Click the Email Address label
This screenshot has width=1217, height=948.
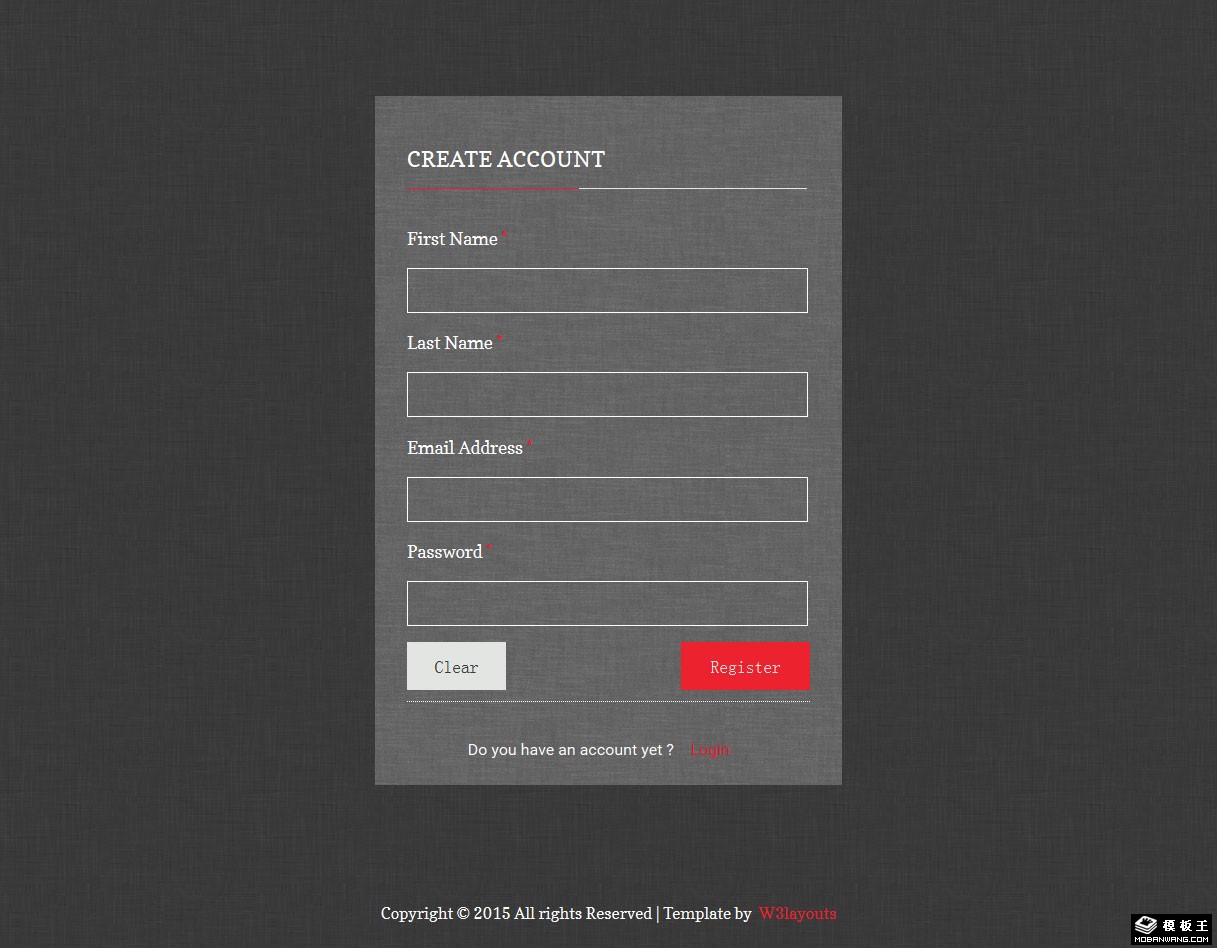[x=465, y=448]
